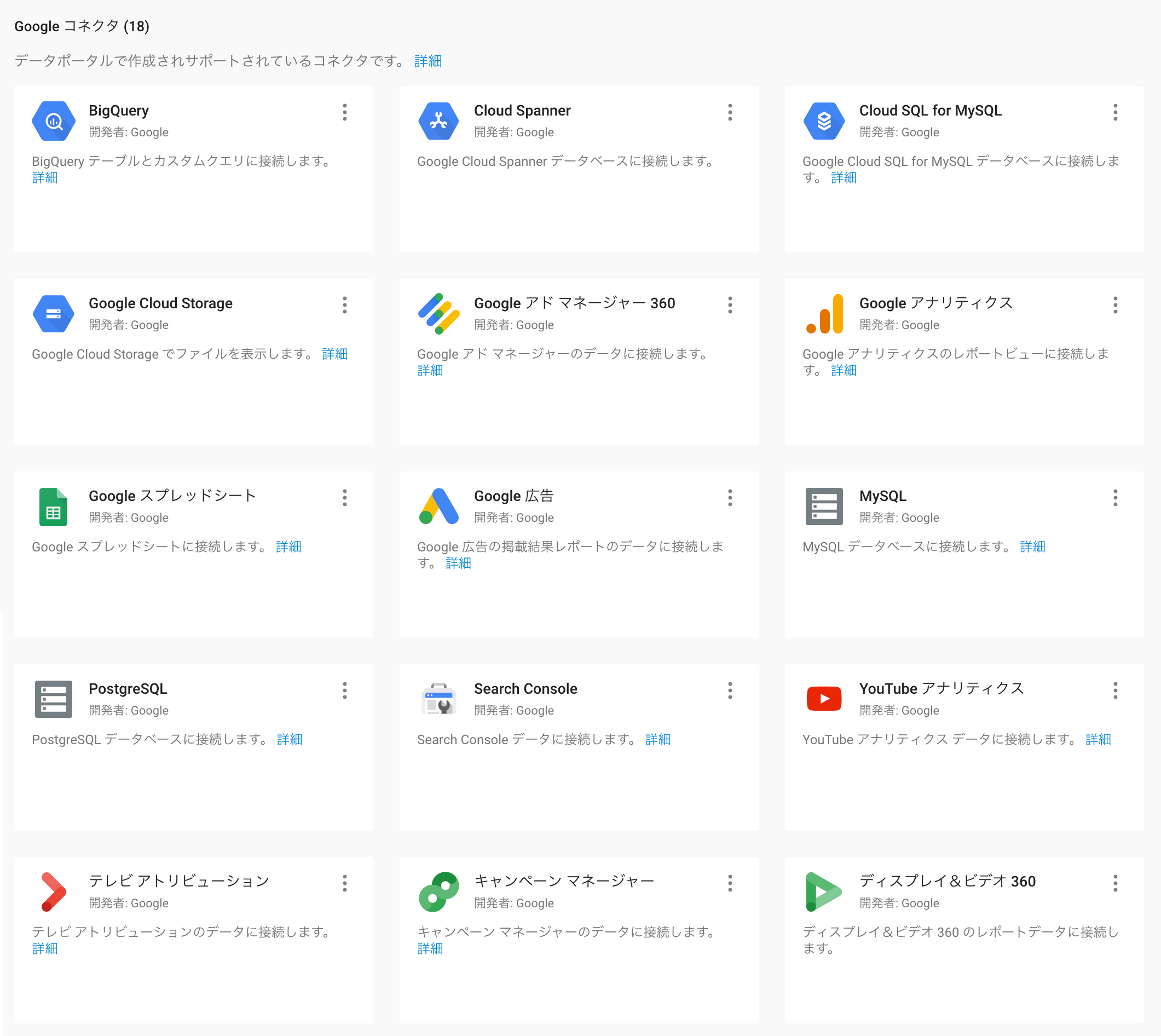Open 詳細 link in YouTube アナリティクス card

[x=1099, y=739]
